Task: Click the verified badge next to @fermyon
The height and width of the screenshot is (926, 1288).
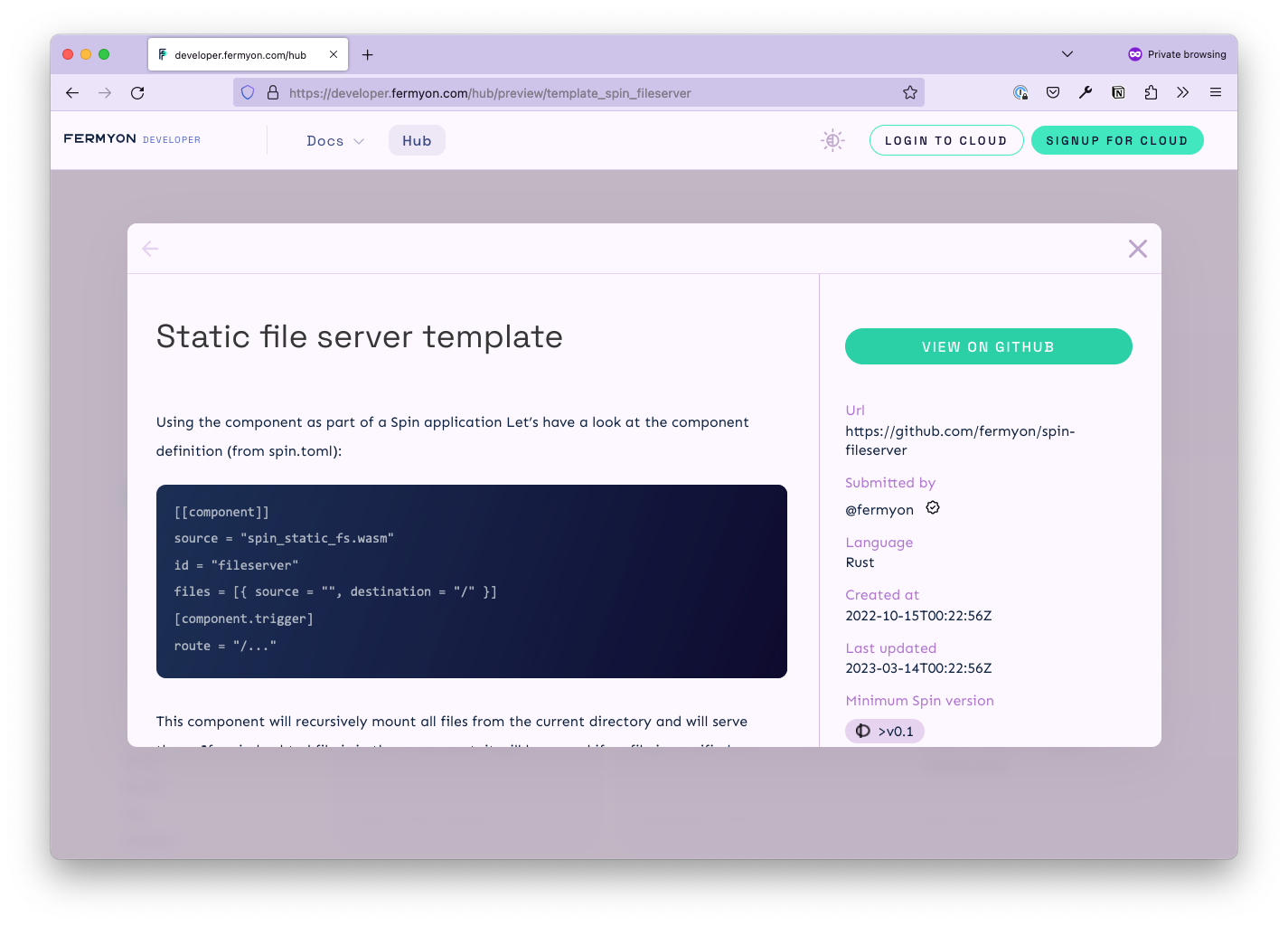Action: (x=933, y=508)
